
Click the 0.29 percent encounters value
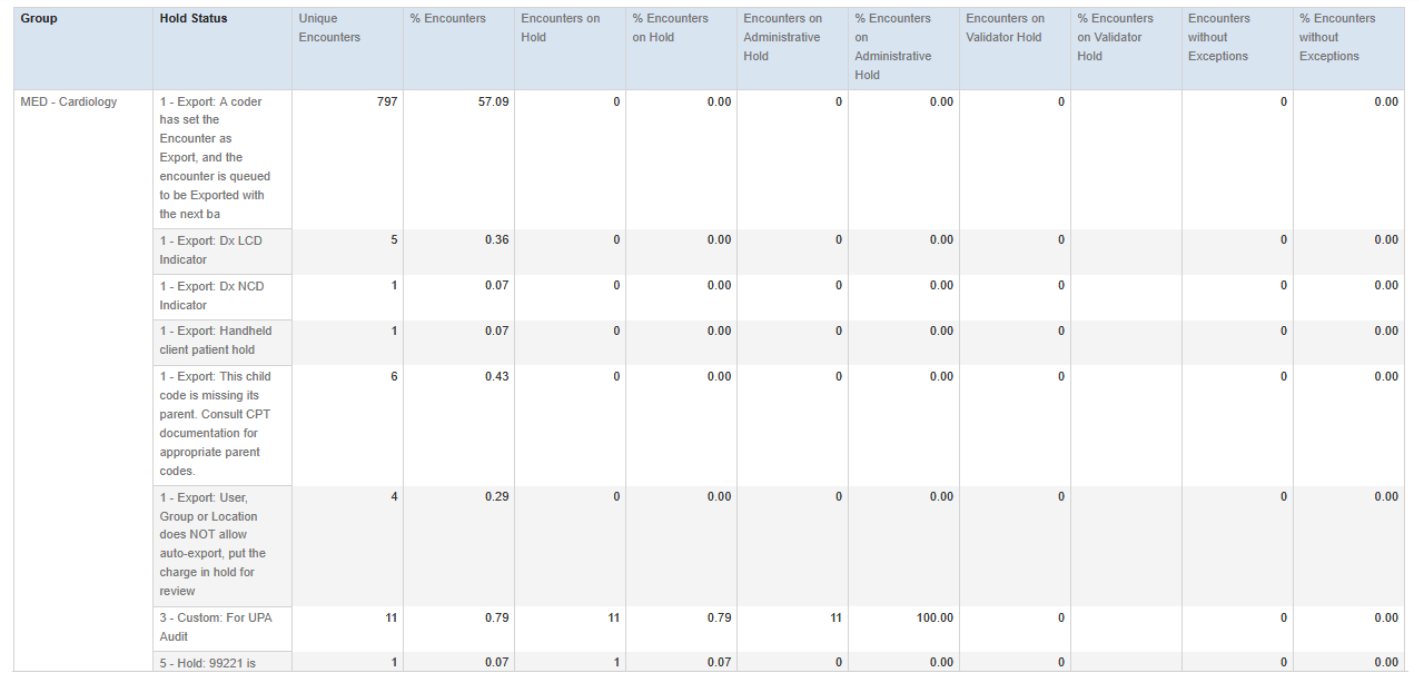click(497, 497)
